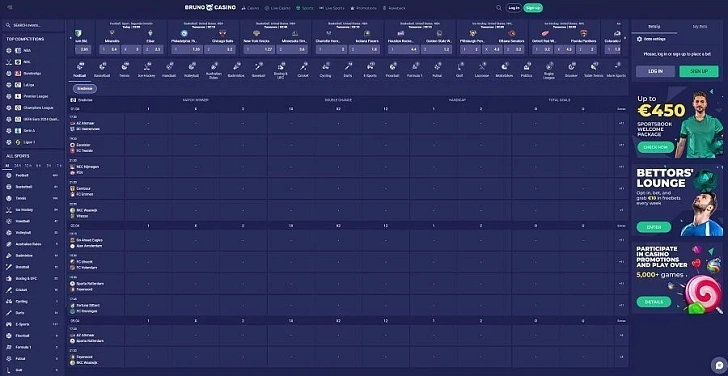Open Bundesliga in Top Competitions

pyautogui.click(x=32, y=73)
